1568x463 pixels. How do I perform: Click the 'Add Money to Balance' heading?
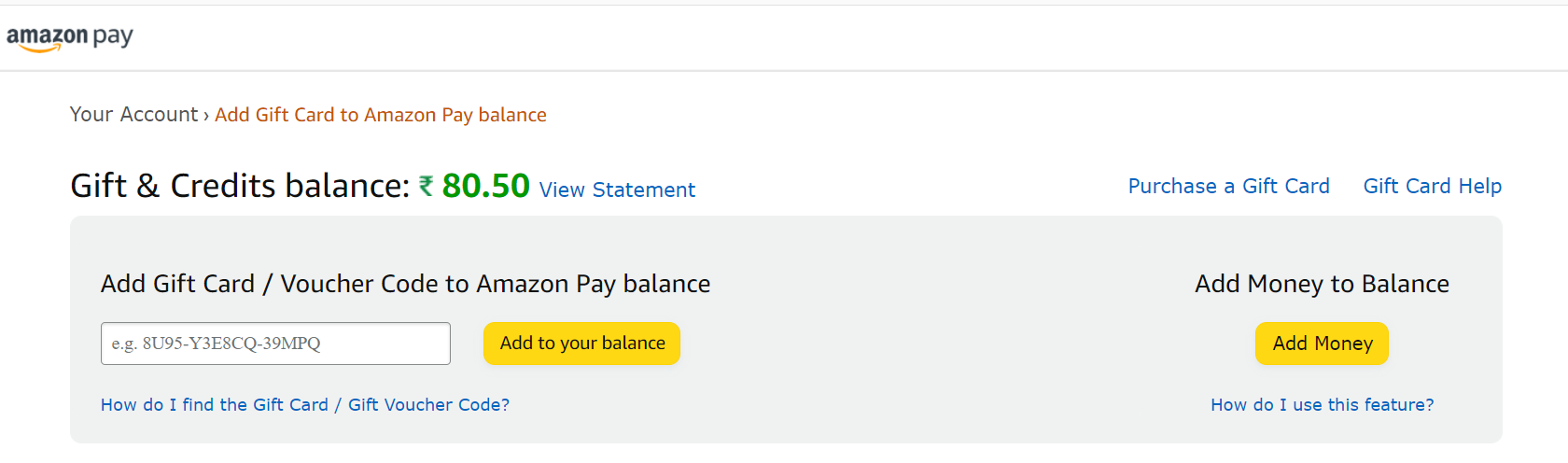click(1322, 284)
